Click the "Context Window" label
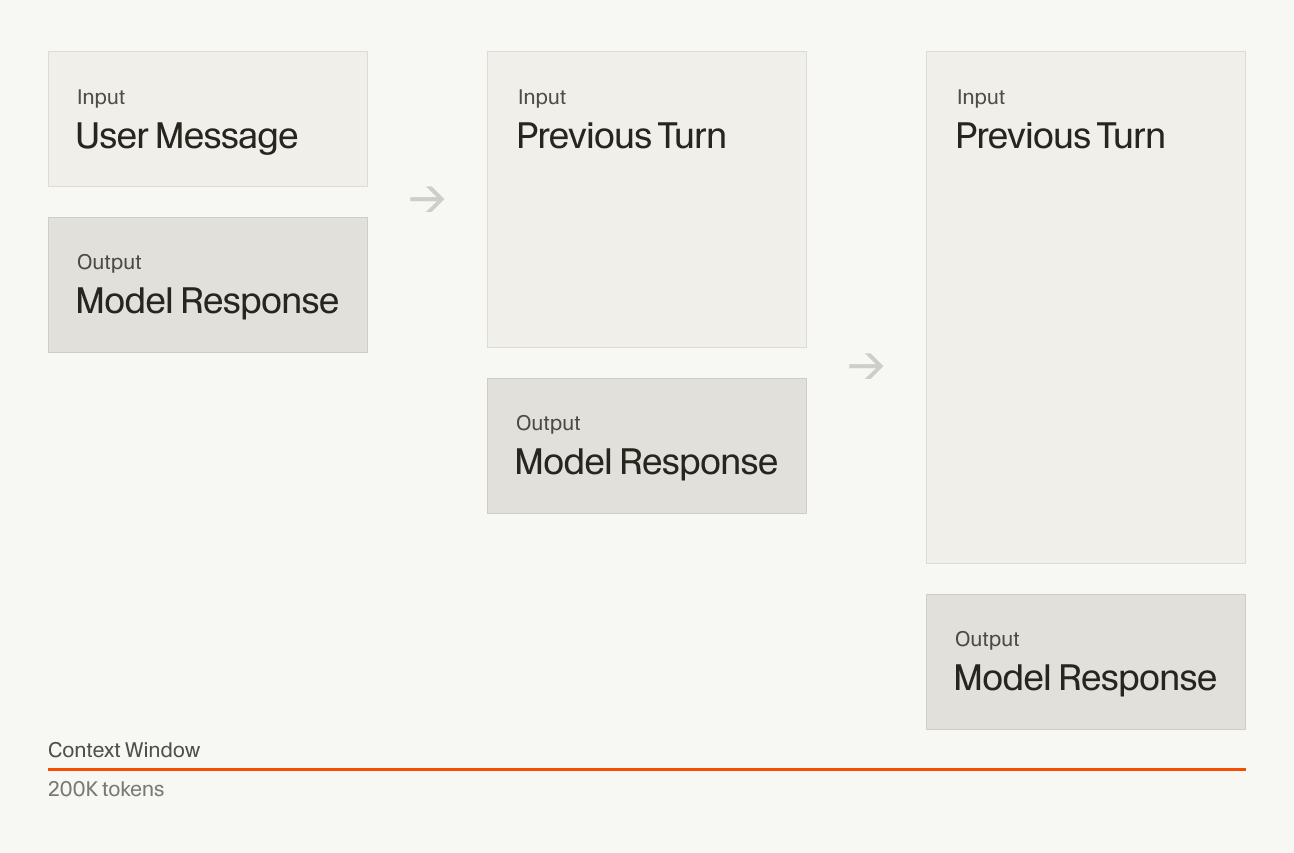This screenshot has height=853, width=1294. coord(124,750)
